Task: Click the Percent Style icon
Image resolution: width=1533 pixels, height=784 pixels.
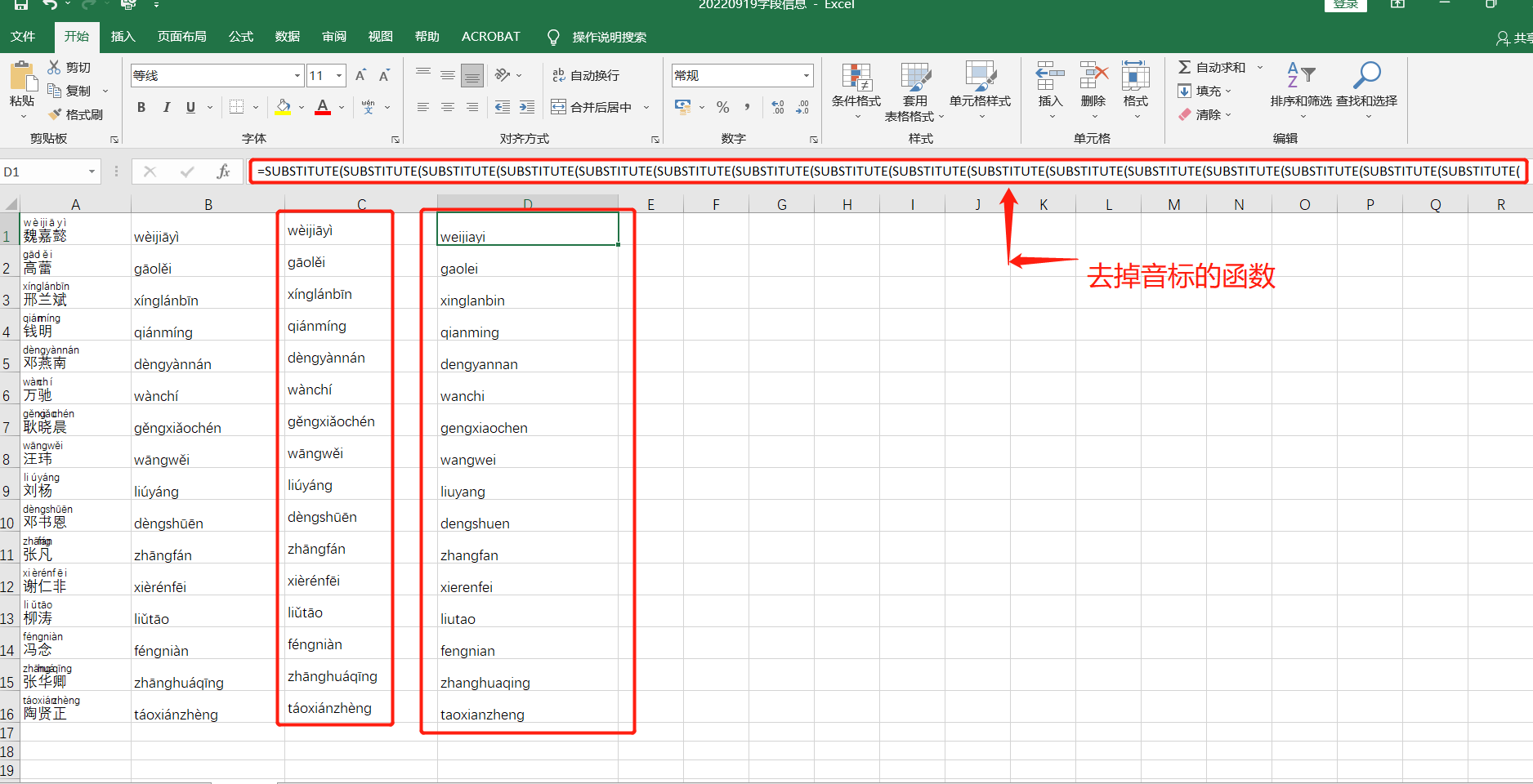Action: 722,107
